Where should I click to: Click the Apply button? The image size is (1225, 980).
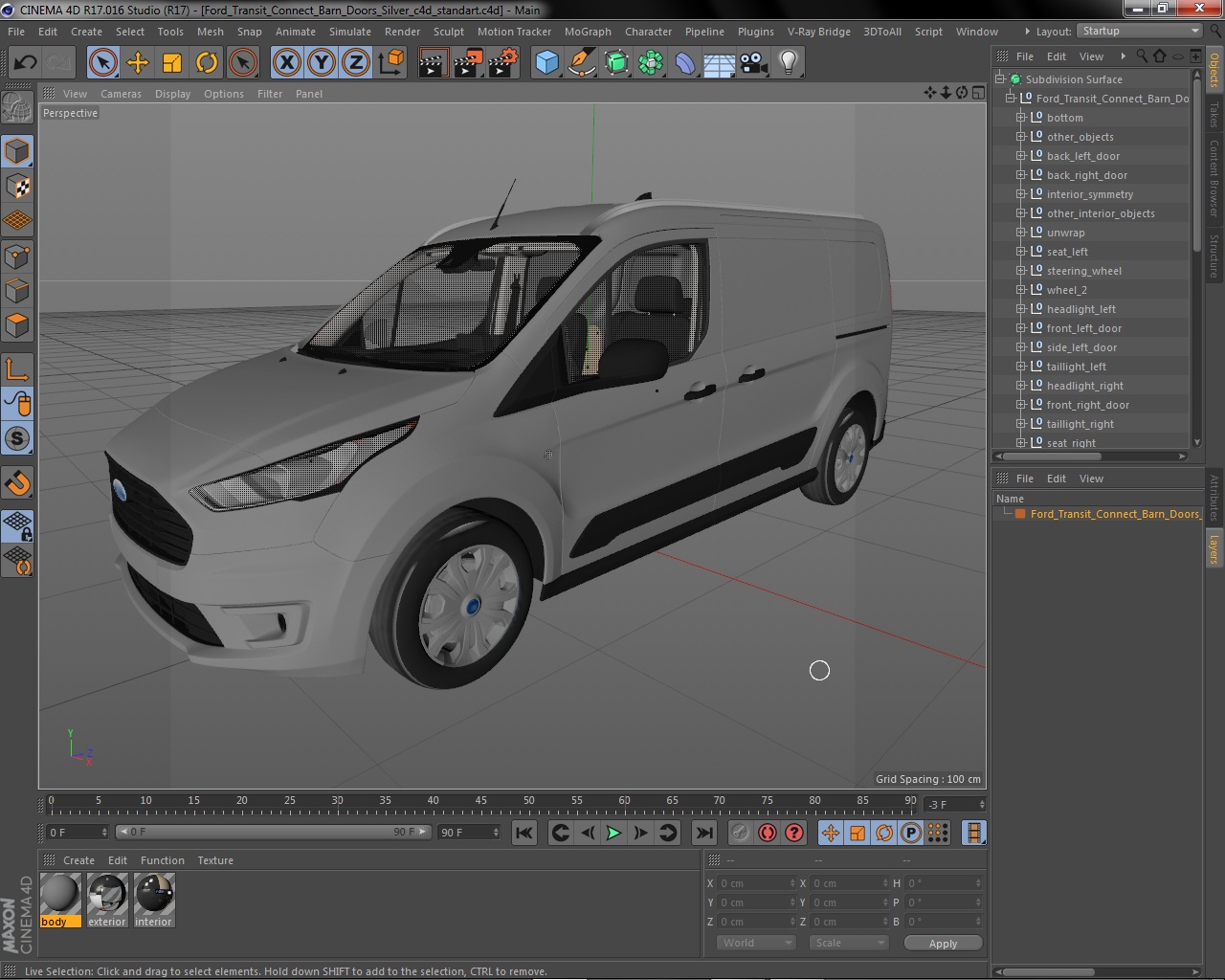pyautogui.click(x=943, y=943)
